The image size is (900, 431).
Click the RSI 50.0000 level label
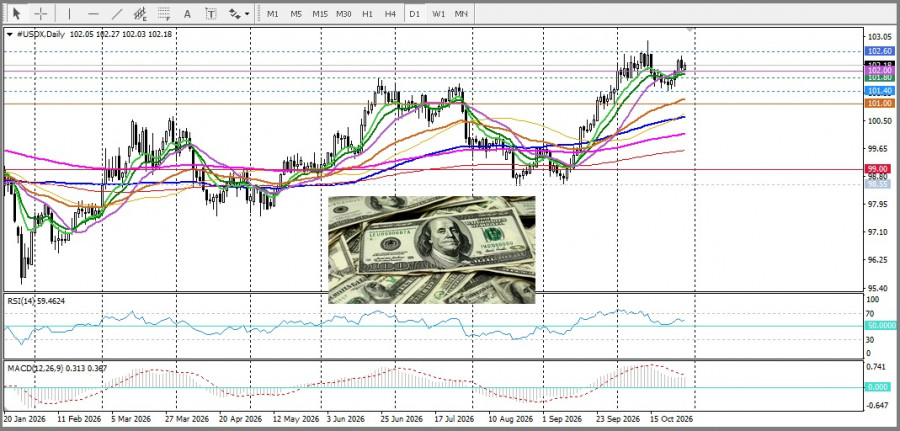[879, 325]
